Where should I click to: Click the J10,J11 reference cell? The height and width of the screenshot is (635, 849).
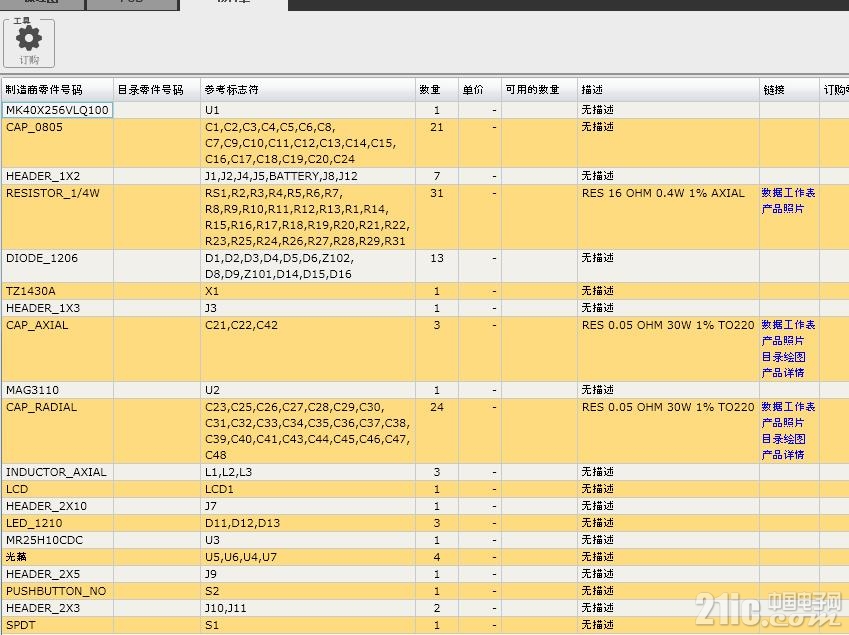pos(308,608)
